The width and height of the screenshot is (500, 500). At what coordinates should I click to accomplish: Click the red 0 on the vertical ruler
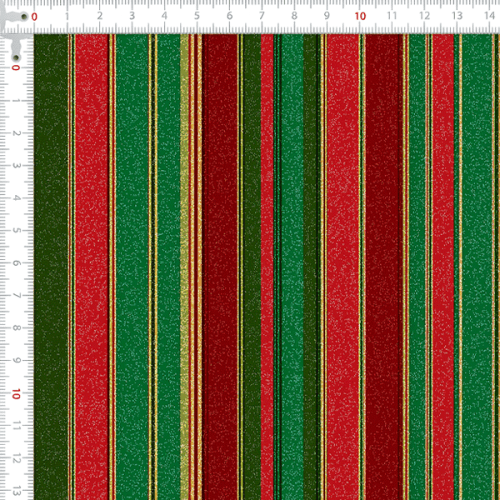pyautogui.click(x=16, y=68)
